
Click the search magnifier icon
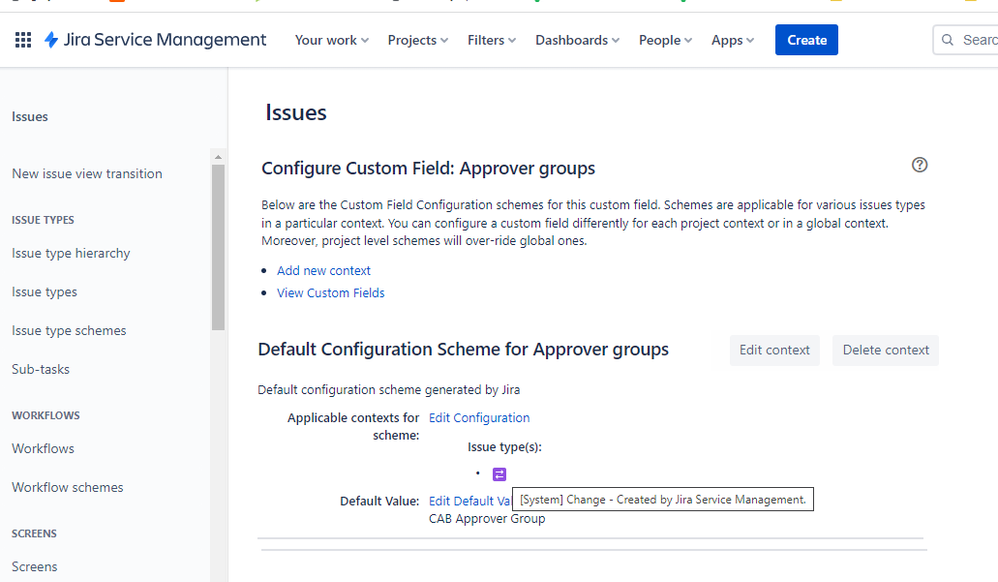click(947, 39)
